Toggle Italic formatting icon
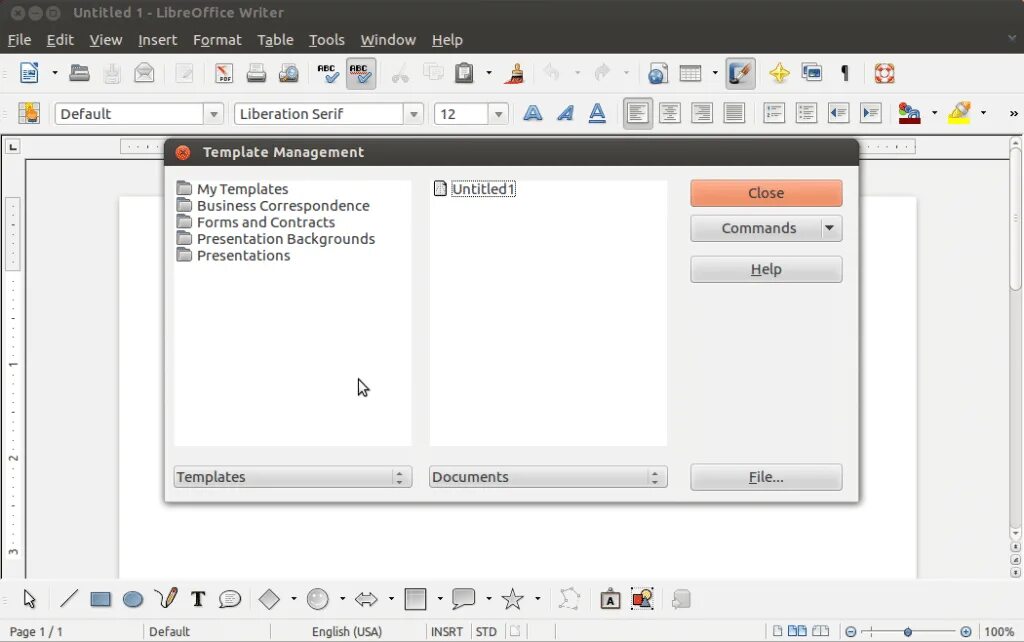This screenshot has width=1024, height=642. (x=566, y=114)
